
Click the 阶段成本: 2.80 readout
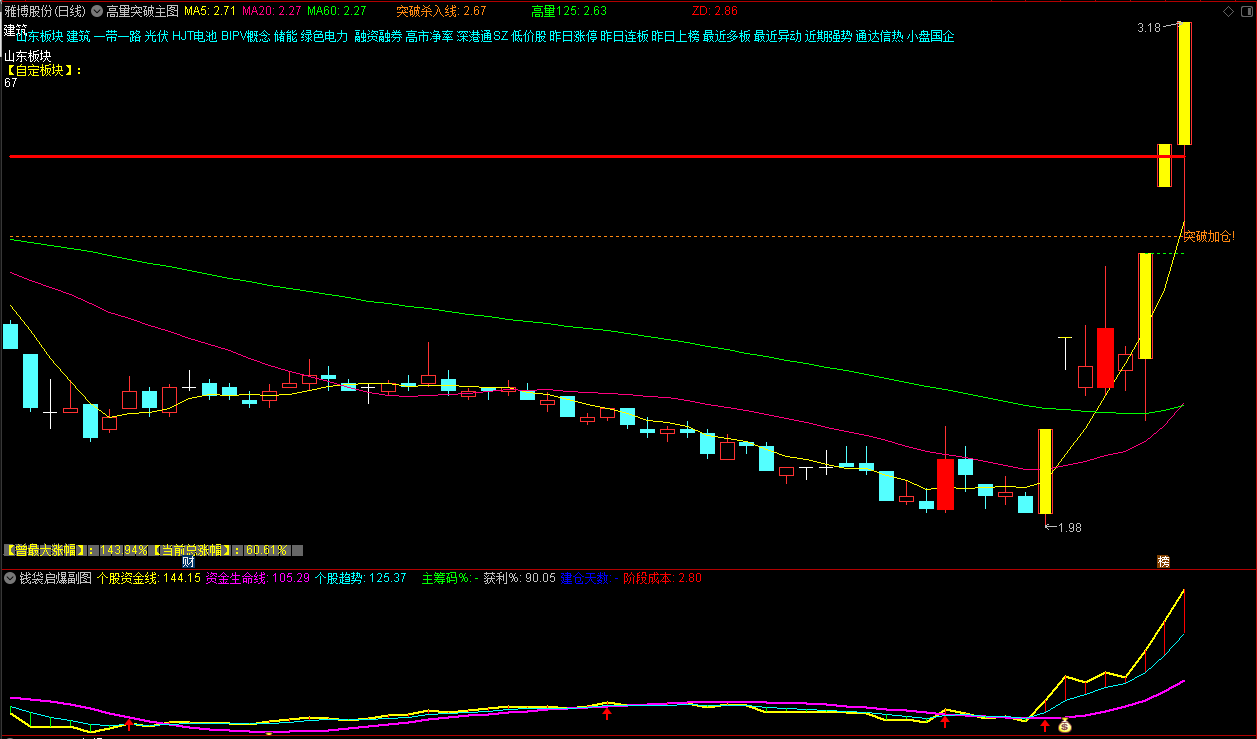tap(662, 578)
